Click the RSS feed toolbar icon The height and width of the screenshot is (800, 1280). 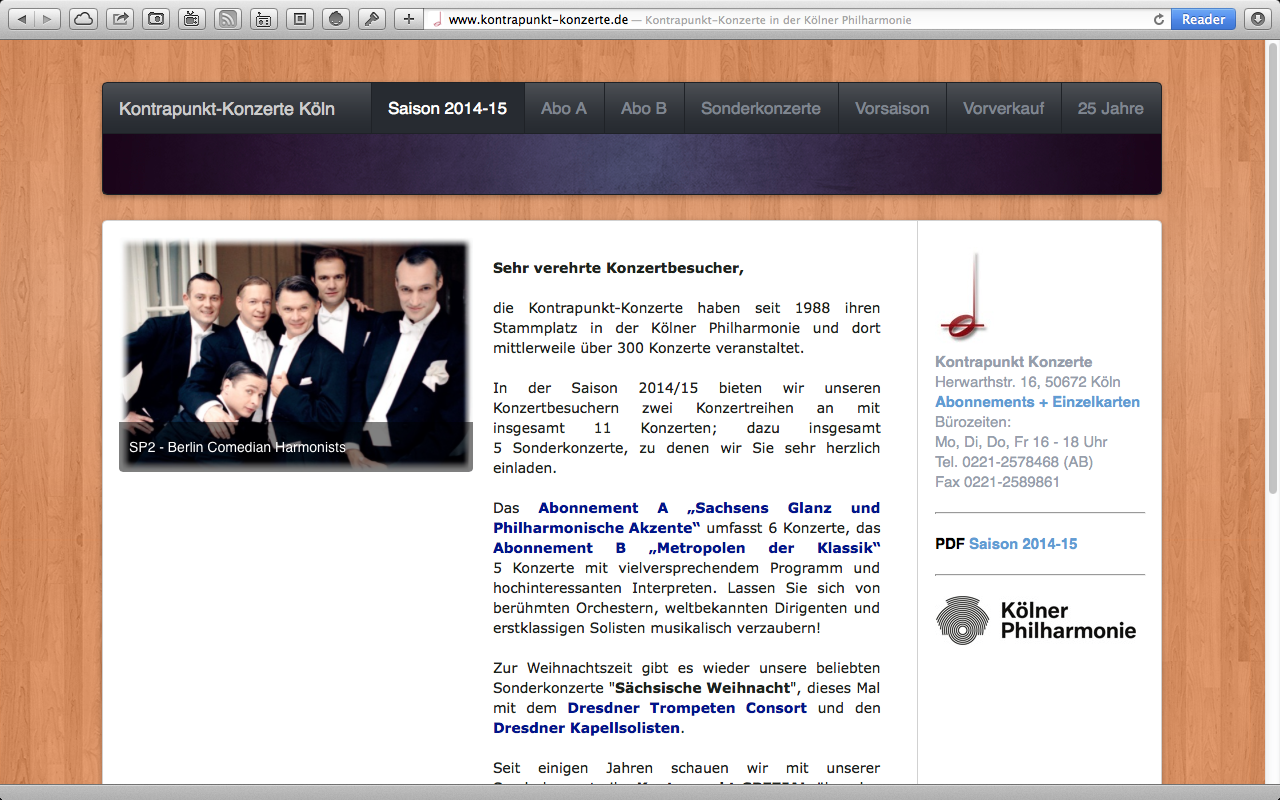pos(228,19)
